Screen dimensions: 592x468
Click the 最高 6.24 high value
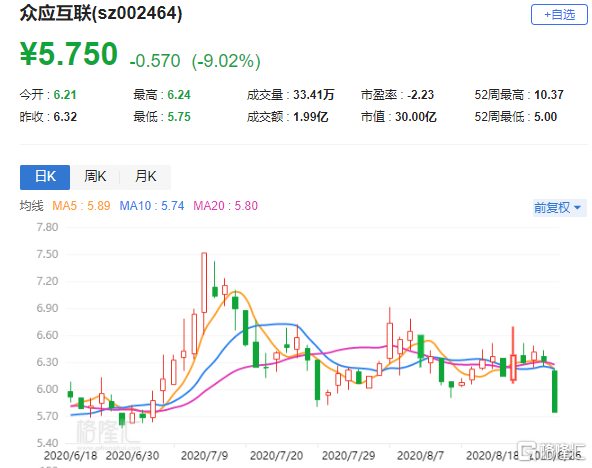(162, 95)
